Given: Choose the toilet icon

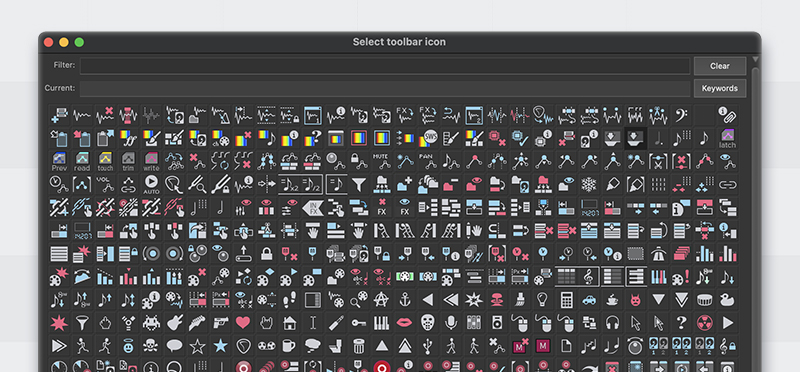Looking at the screenshot, I should coord(335,345).
